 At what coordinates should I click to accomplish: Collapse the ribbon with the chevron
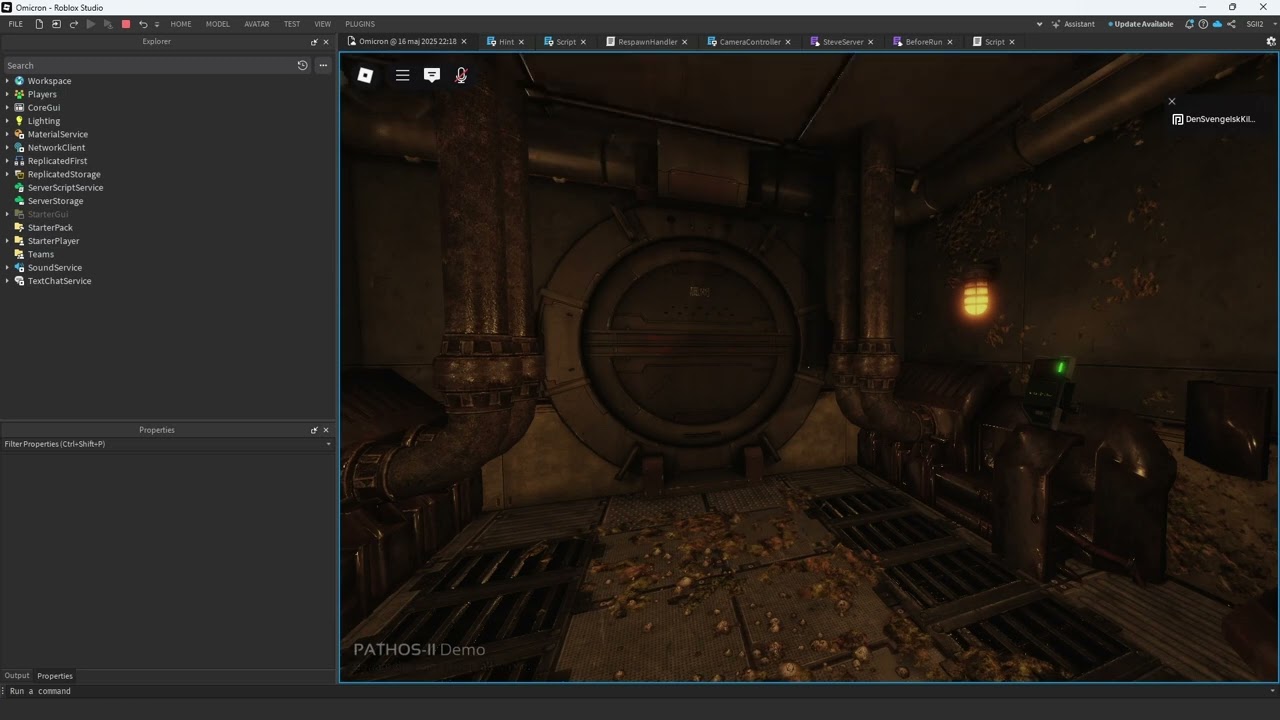1039,24
